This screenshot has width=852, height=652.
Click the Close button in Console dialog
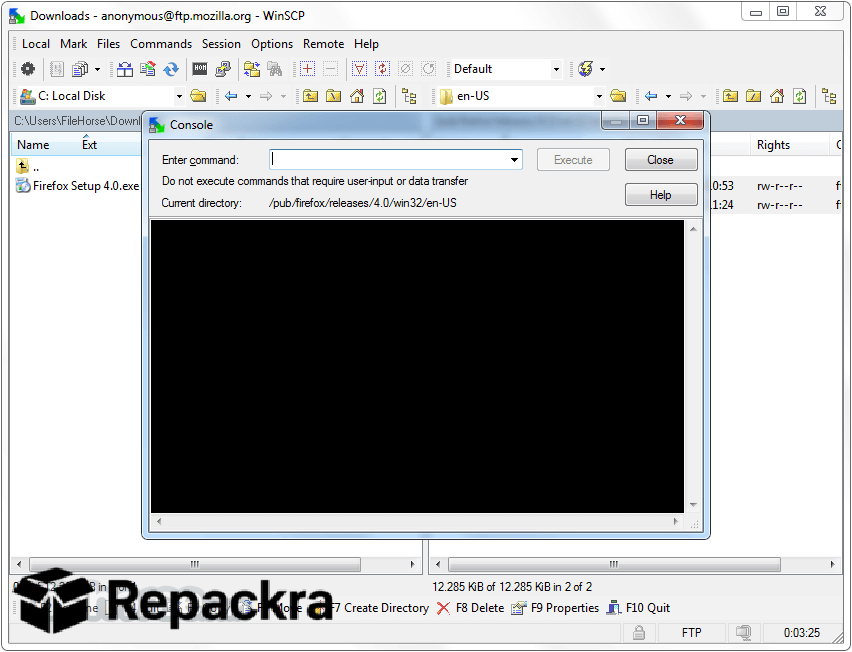tap(661, 160)
